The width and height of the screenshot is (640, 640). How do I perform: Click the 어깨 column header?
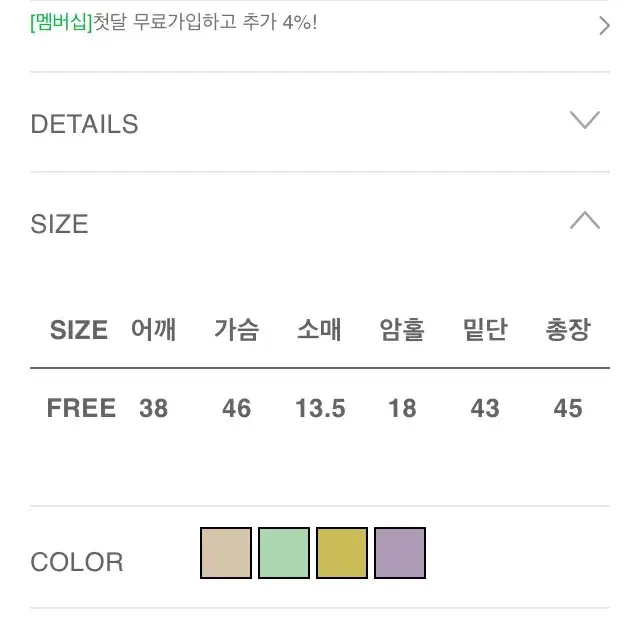click(153, 329)
